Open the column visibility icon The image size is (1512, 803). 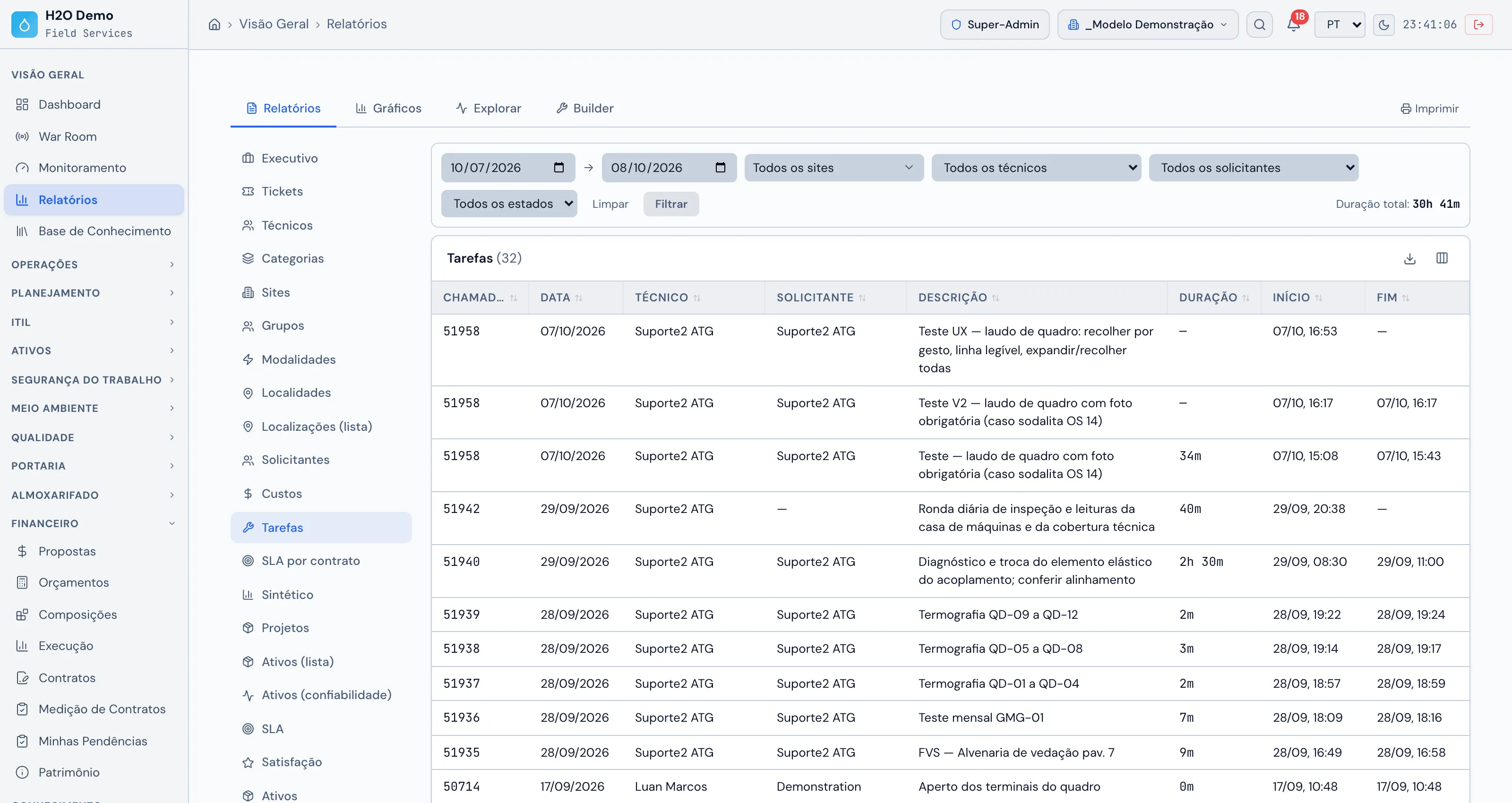1442,258
